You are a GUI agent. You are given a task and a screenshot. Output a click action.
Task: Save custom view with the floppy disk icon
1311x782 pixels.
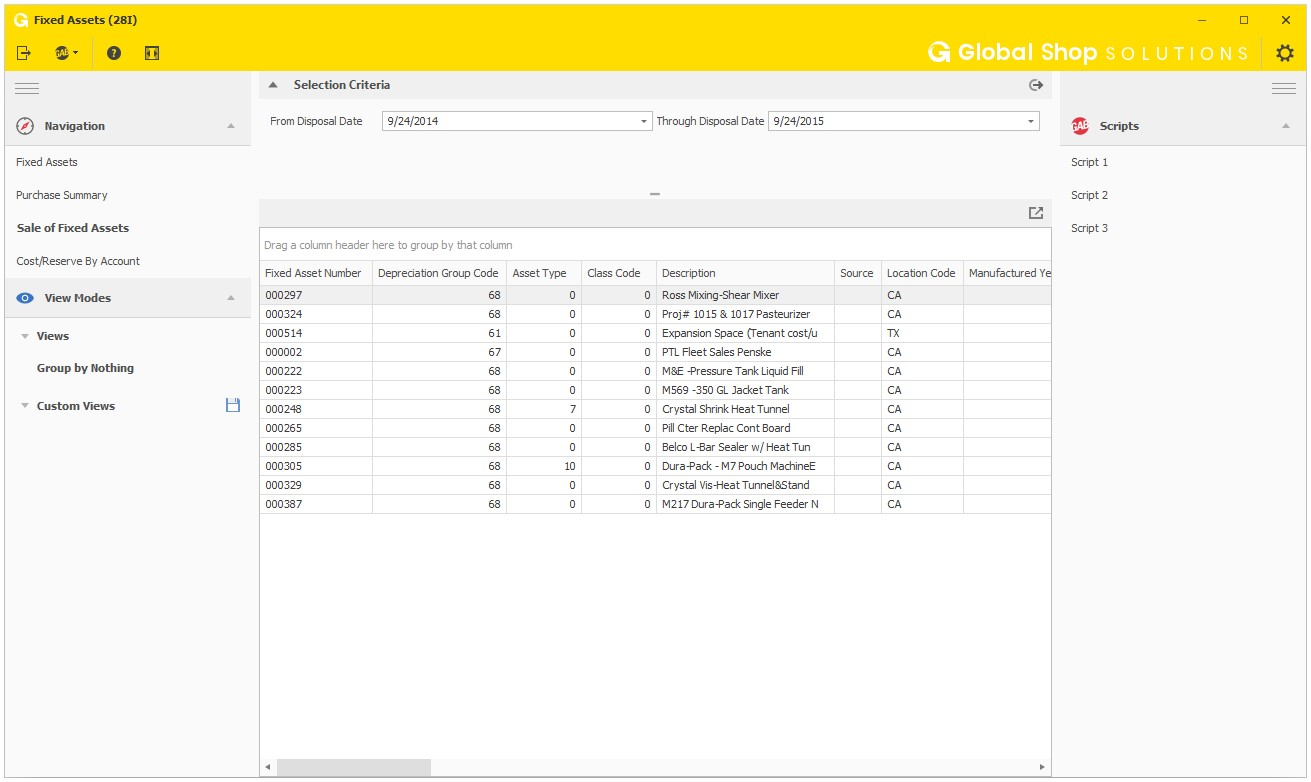(x=233, y=405)
